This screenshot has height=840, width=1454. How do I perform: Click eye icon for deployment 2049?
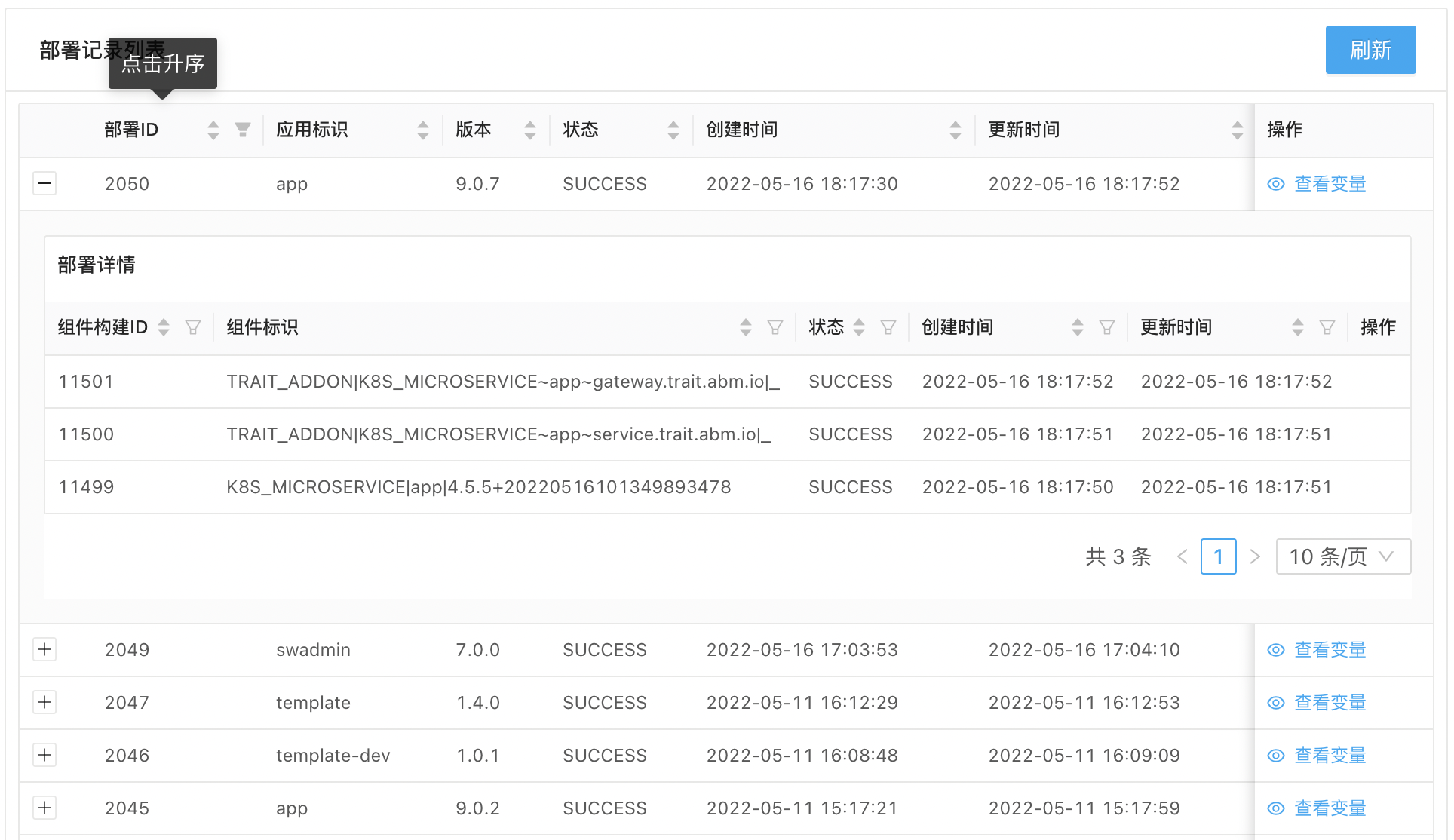1275,650
